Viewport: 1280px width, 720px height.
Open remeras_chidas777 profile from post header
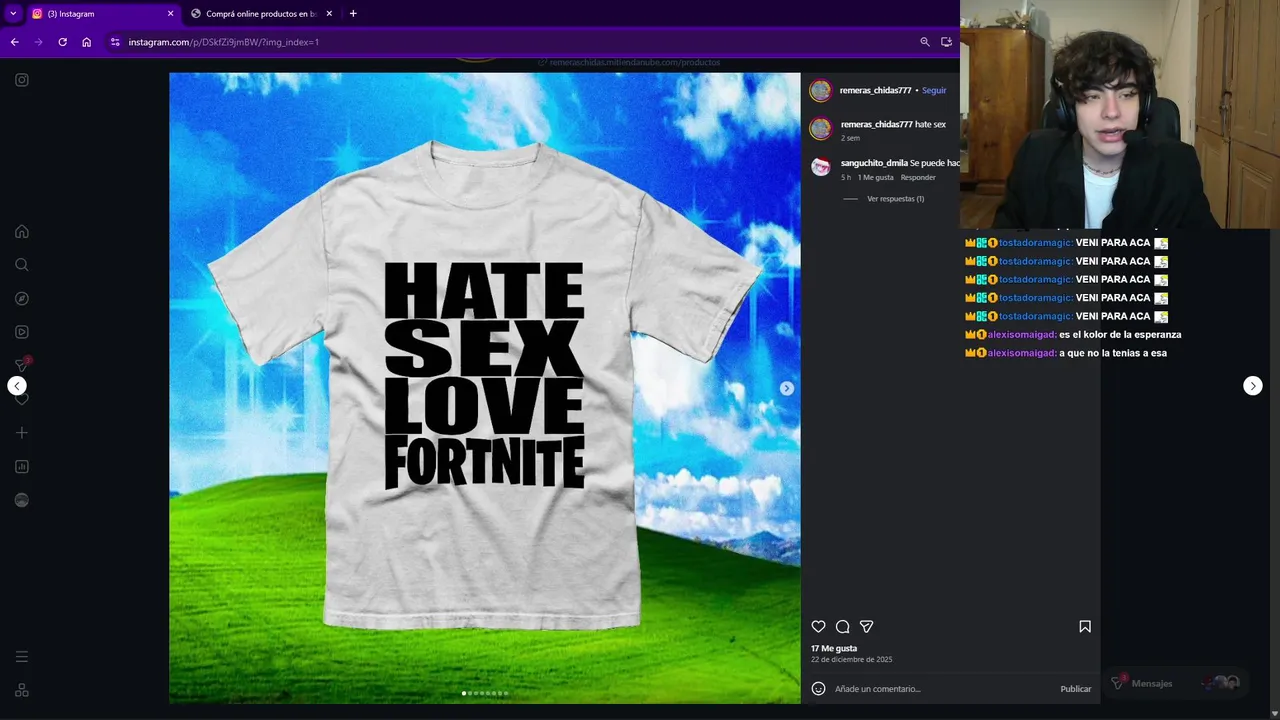pos(875,90)
